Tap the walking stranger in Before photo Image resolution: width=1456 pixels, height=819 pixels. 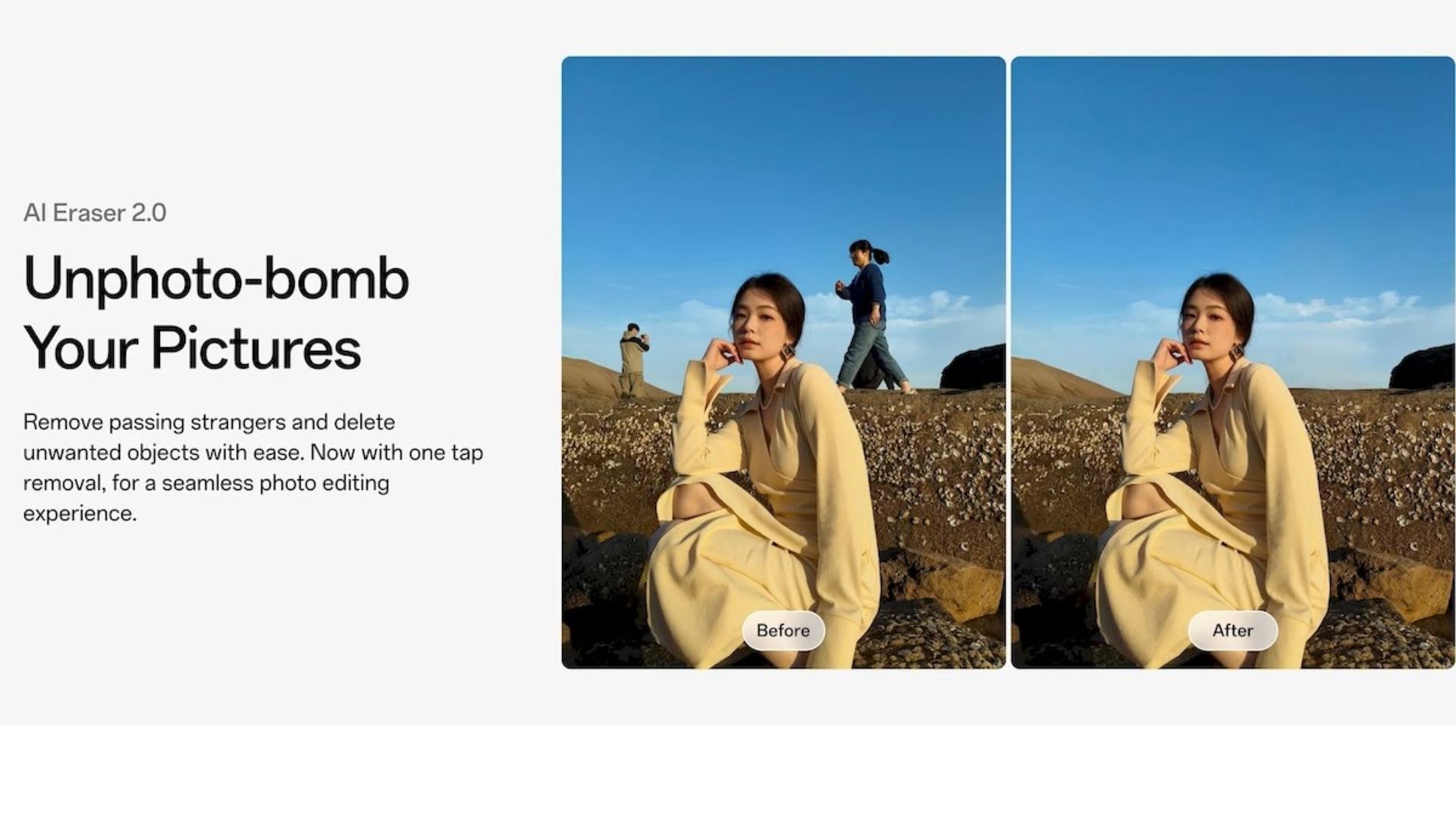pos(872,316)
